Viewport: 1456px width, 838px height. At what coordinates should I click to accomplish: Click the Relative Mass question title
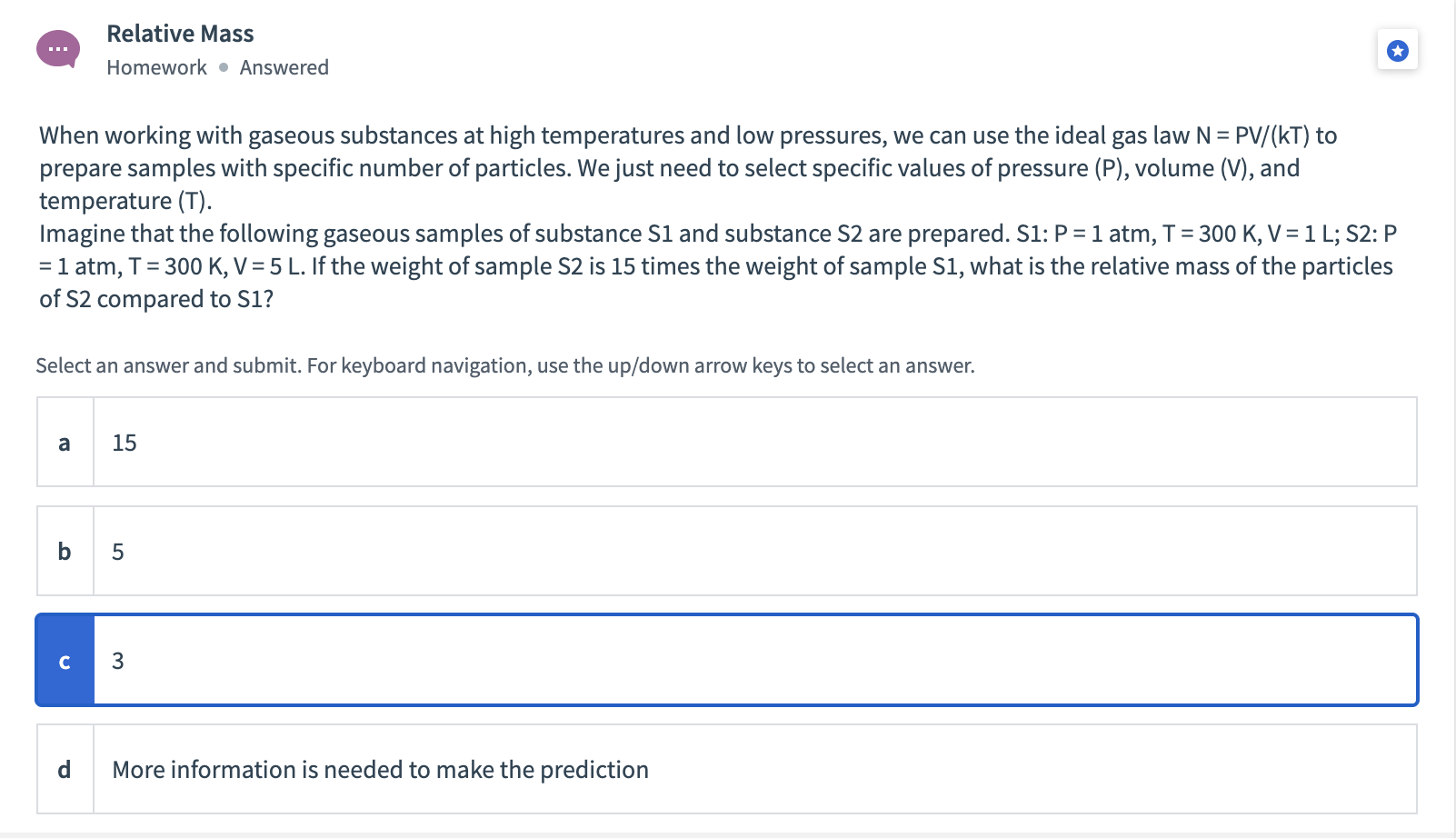coord(179,33)
